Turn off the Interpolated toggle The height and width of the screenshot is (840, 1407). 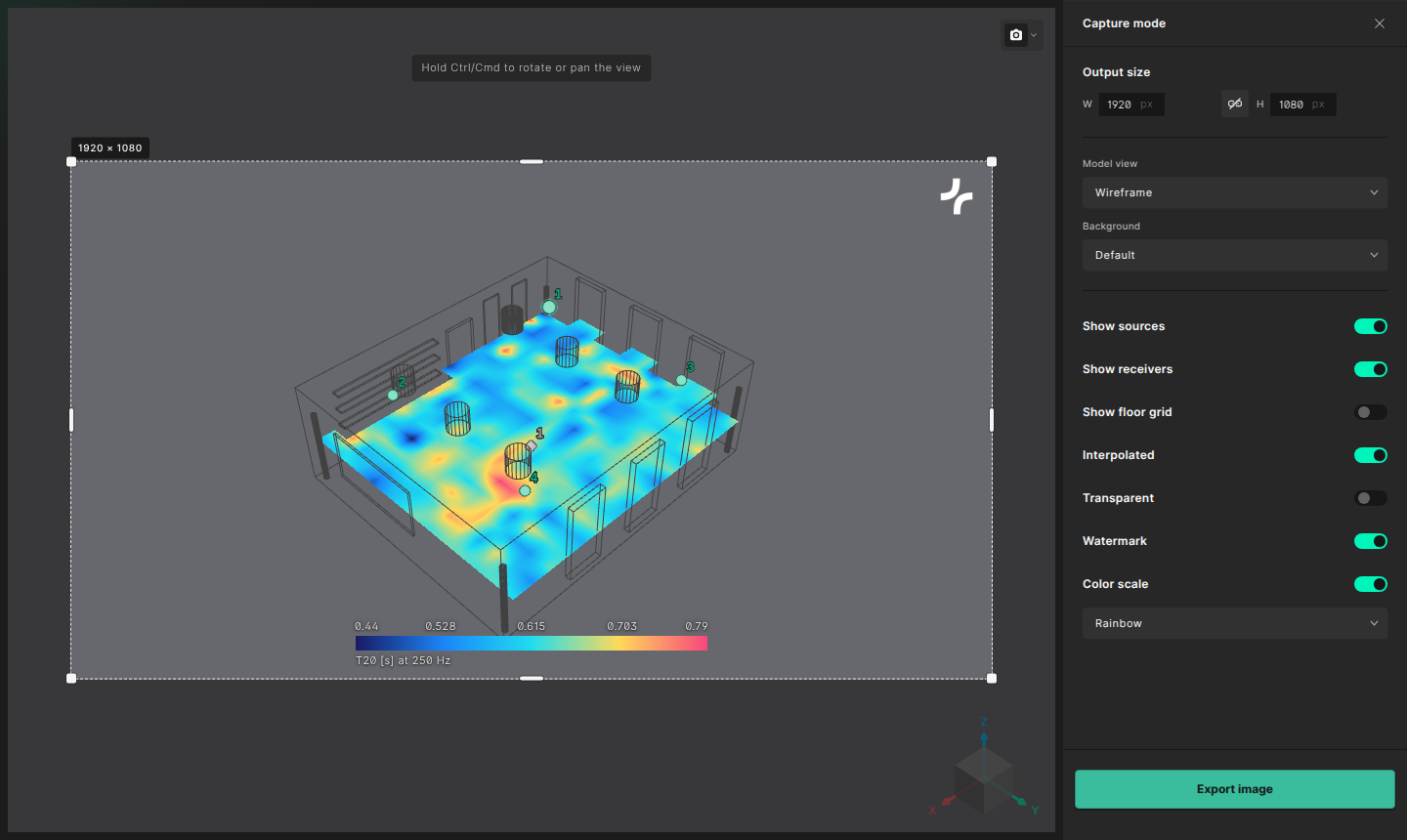[x=1371, y=455]
